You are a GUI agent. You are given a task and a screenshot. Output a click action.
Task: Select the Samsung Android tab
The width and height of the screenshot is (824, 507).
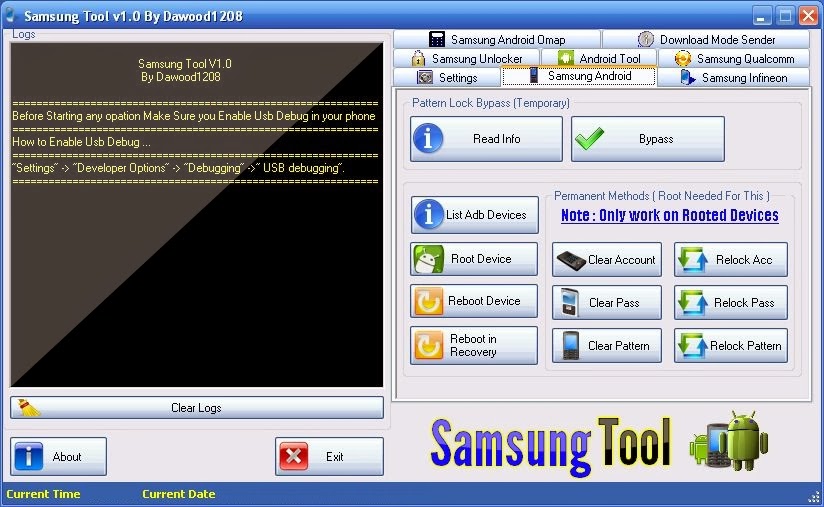coord(579,76)
